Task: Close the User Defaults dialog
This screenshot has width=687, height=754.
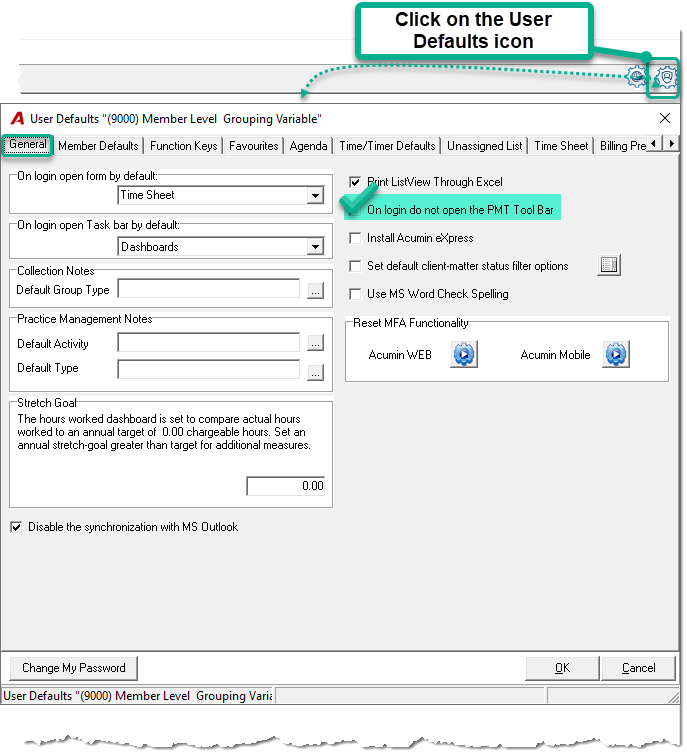Action: [x=665, y=118]
